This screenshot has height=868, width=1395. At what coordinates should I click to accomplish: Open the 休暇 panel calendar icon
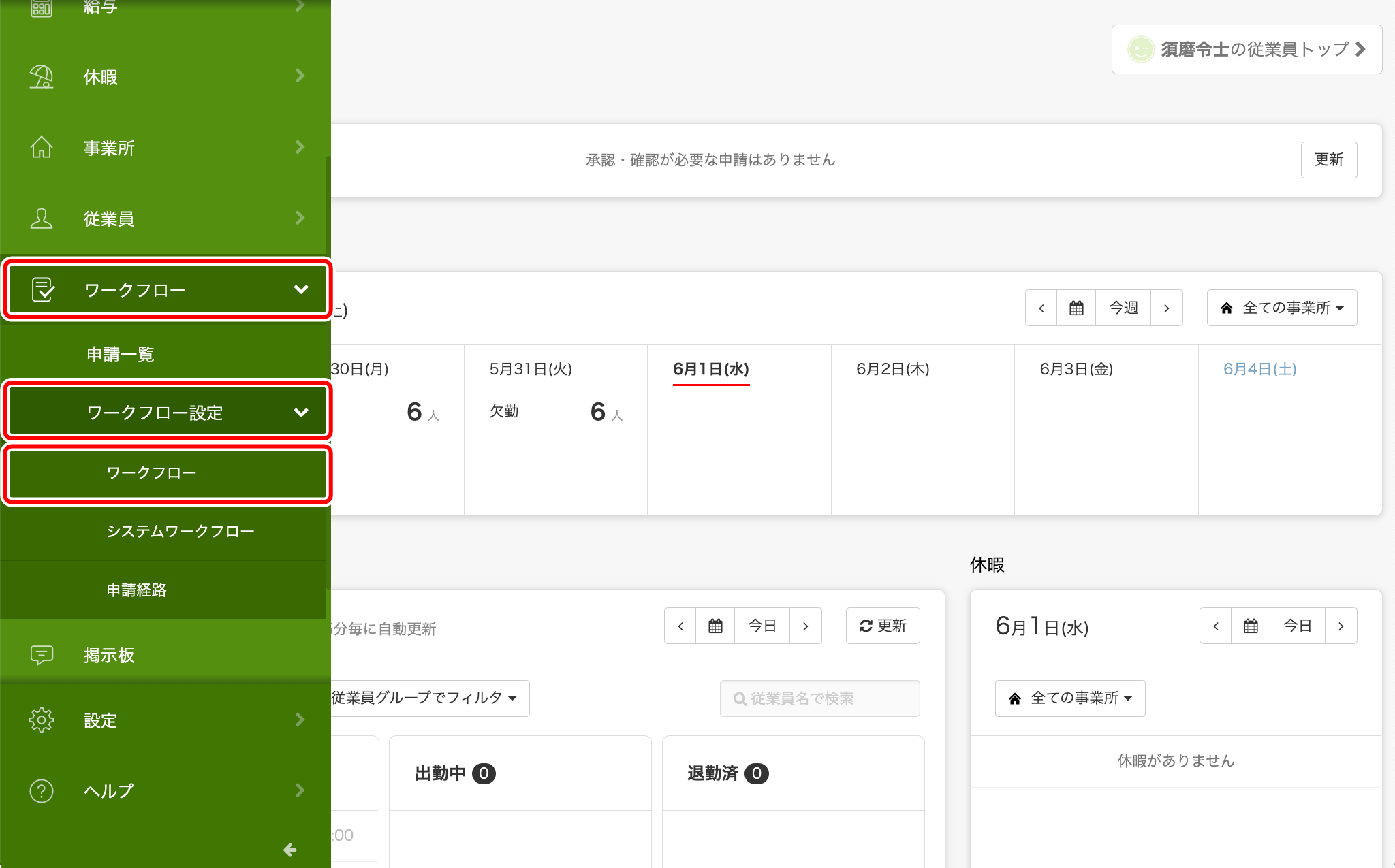point(1251,626)
